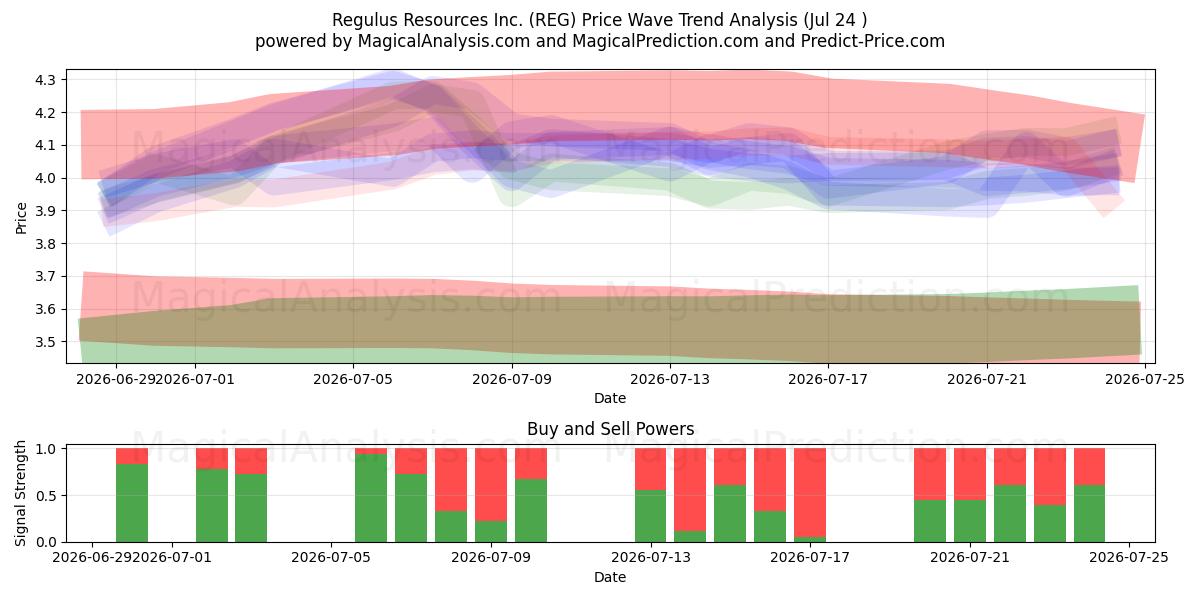This screenshot has width=1200, height=600.
Task: Click 2026-07-17 under the price chart
Action: 828,379
